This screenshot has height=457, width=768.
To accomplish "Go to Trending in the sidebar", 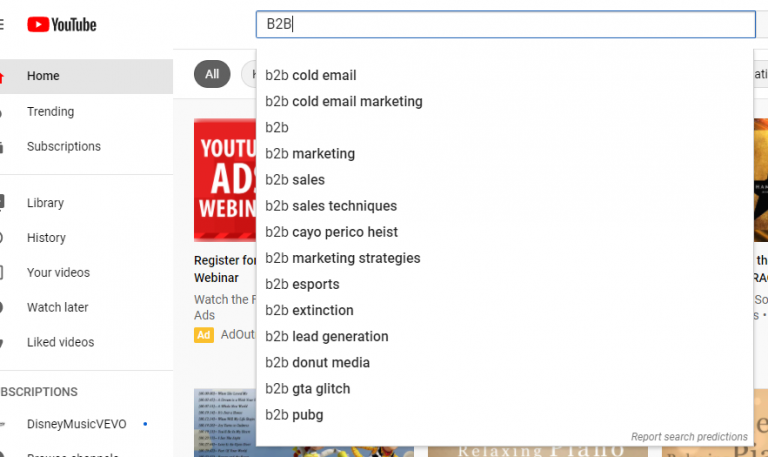I will coord(86,112).
